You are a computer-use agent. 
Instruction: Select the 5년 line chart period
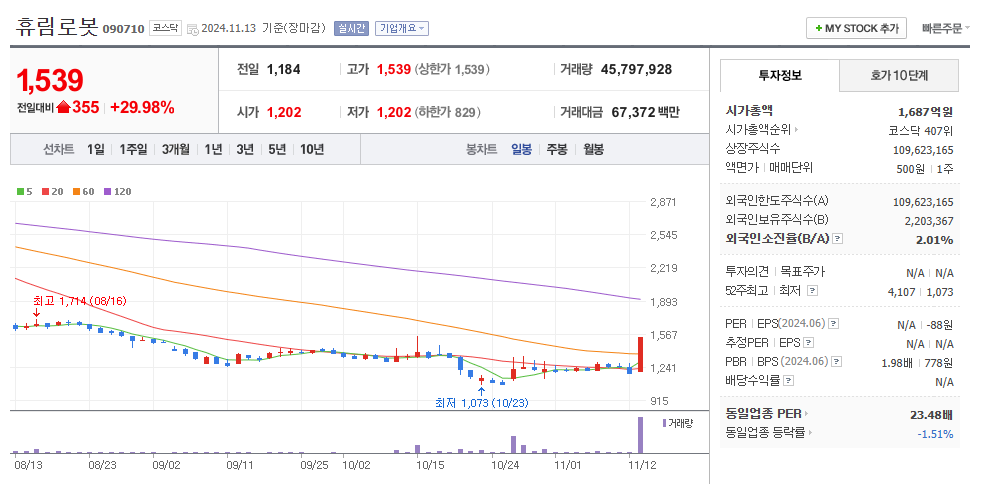coord(277,150)
